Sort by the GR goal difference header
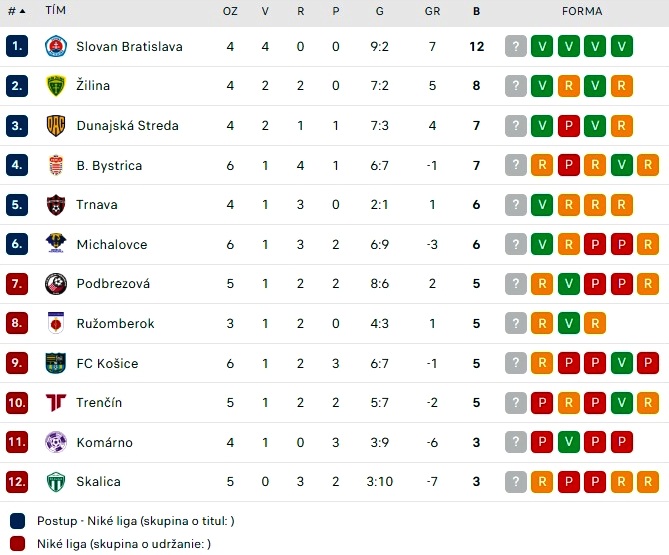 [432, 11]
